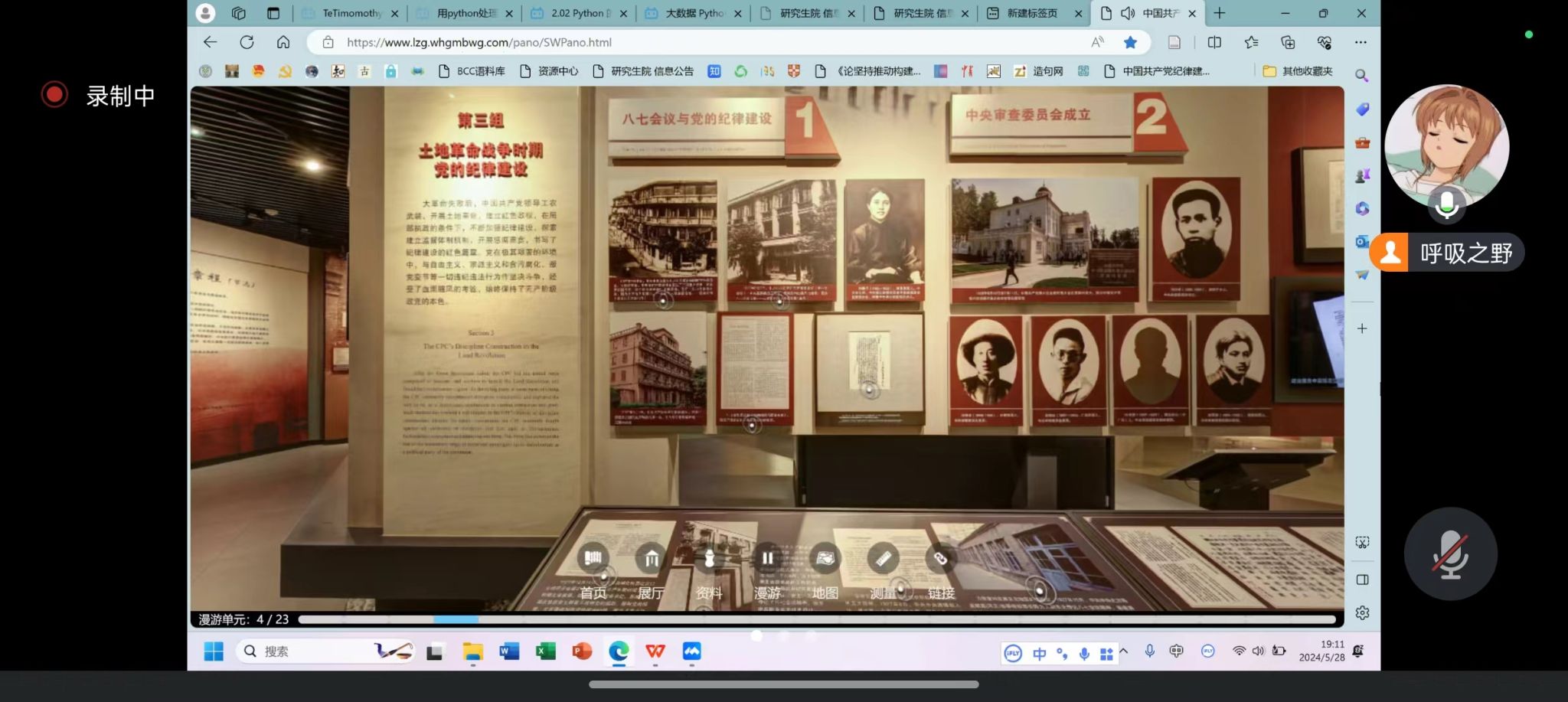Expand the system tray hidden icons chevron
Viewport: 1568px width, 702px height.
tap(1124, 651)
